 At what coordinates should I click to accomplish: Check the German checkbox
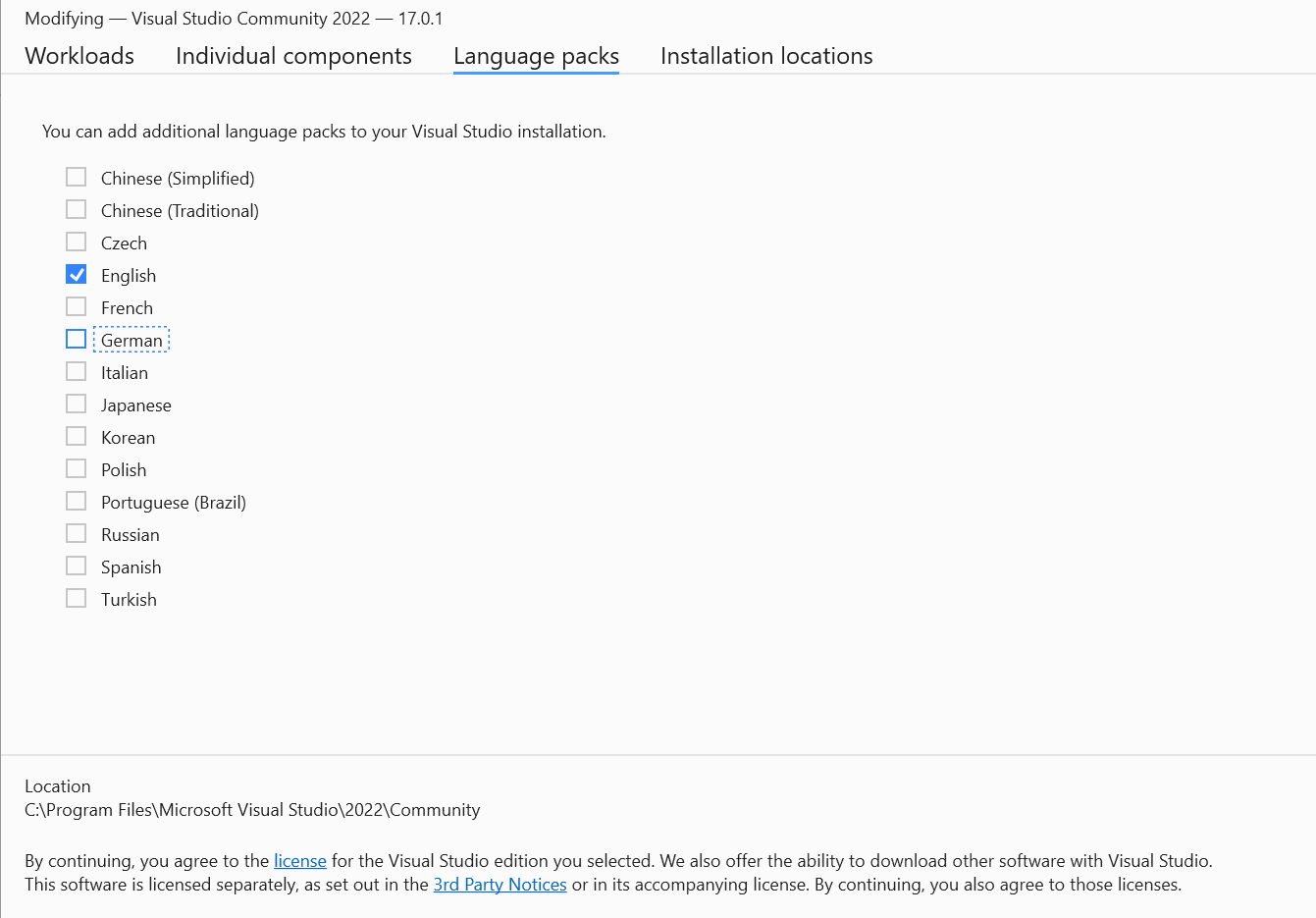click(76, 339)
